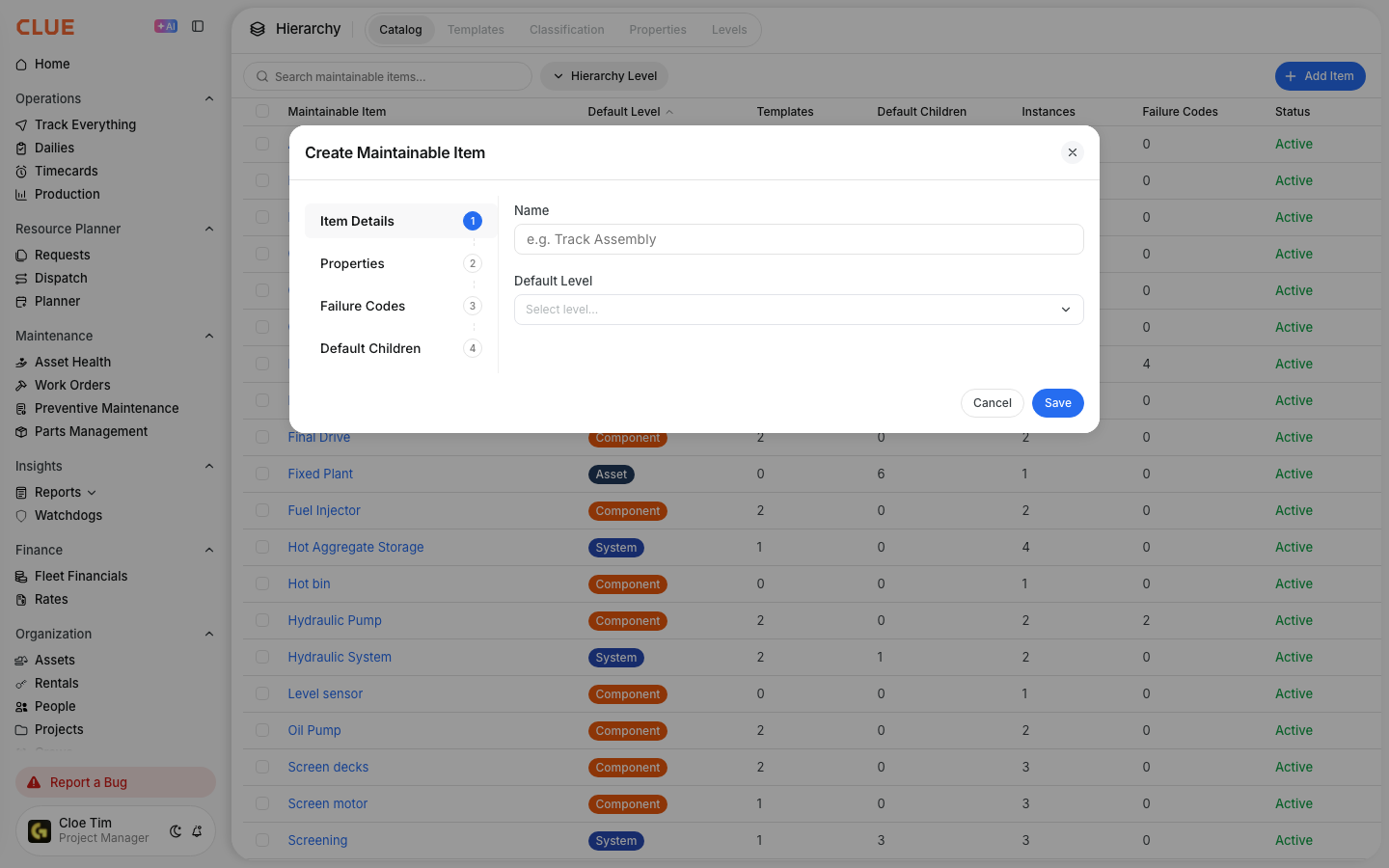
Task: Select the Item Details step
Action: pos(400,221)
